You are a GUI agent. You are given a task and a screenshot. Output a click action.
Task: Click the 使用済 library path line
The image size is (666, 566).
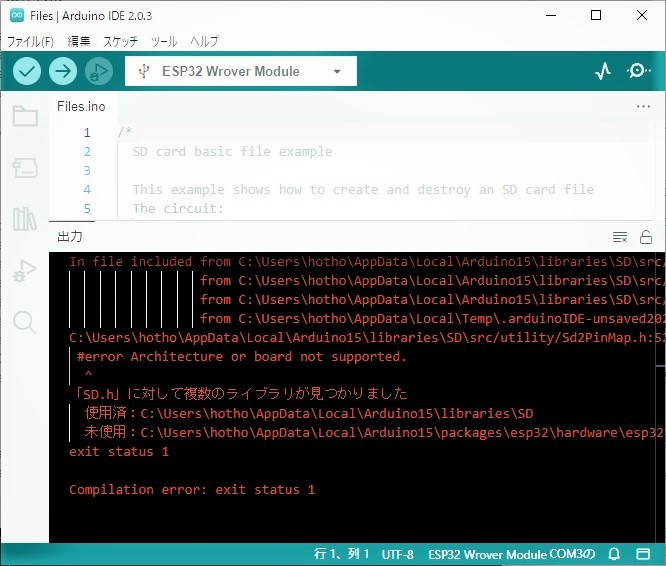pos(309,413)
